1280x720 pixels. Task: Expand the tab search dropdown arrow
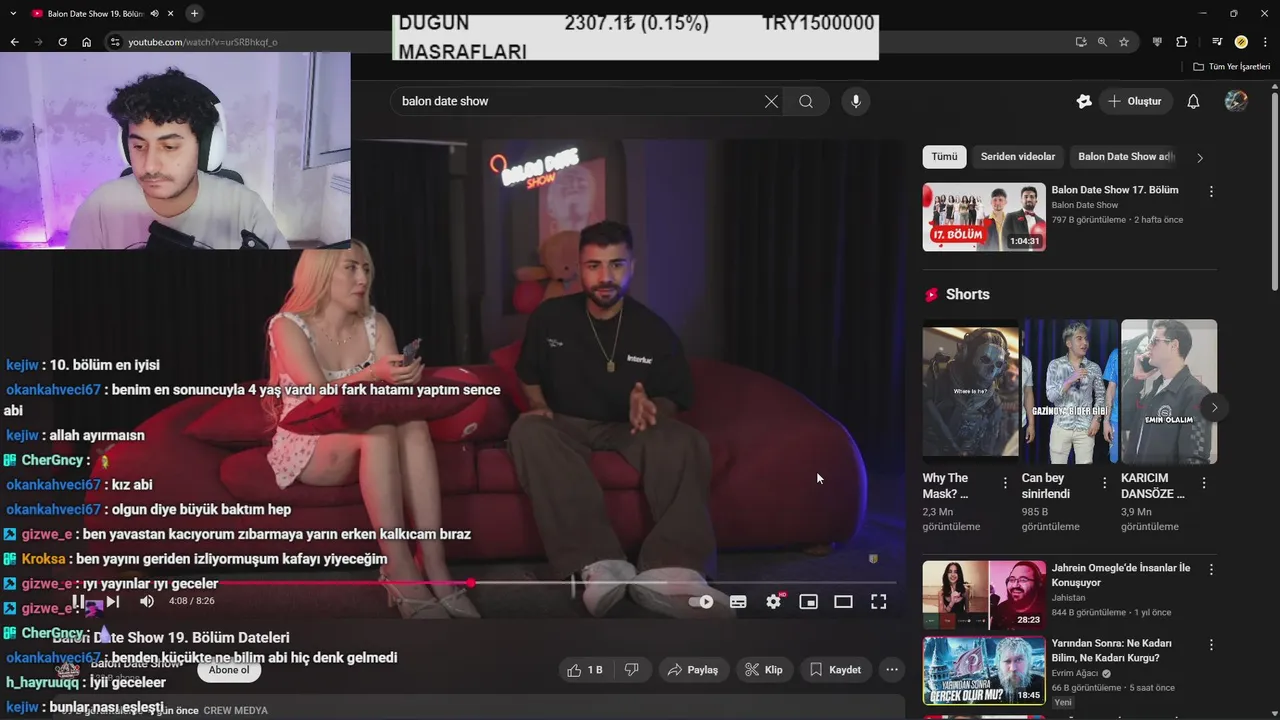pyautogui.click(x=14, y=13)
